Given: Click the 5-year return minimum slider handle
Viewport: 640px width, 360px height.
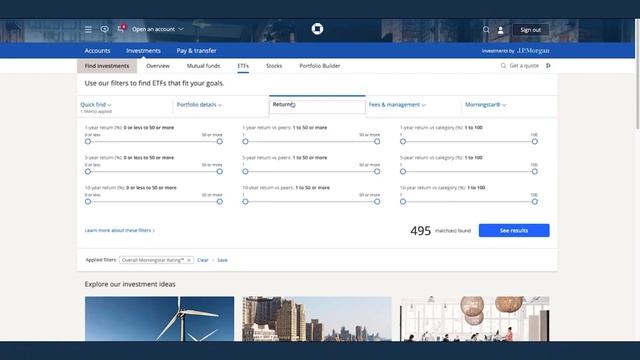Looking at the screenshot, I should coord(88,172).
